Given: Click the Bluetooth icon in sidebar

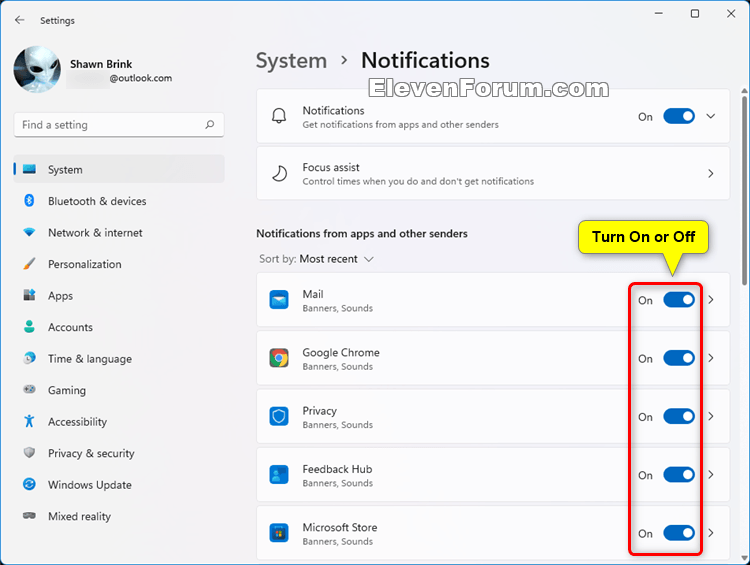Looking at the screenshot, I should 29,201.
